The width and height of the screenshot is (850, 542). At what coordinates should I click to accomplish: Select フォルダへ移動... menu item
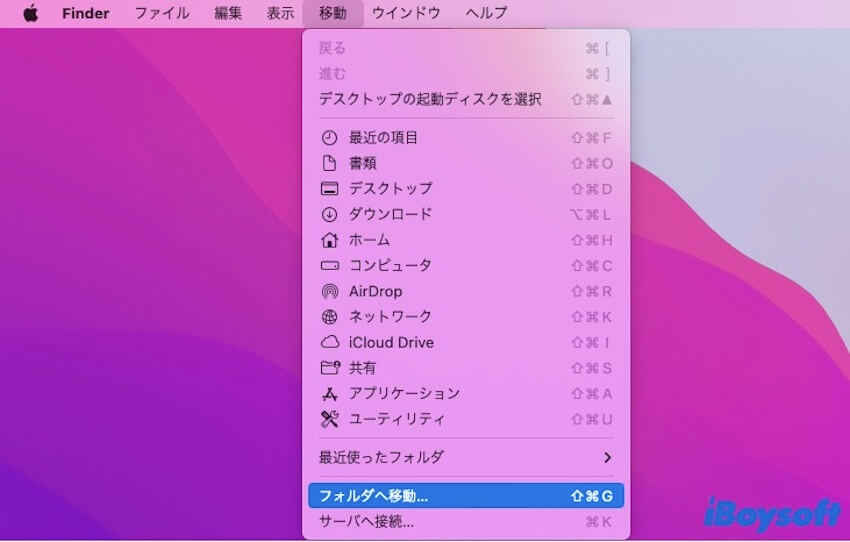coord(466,496)
